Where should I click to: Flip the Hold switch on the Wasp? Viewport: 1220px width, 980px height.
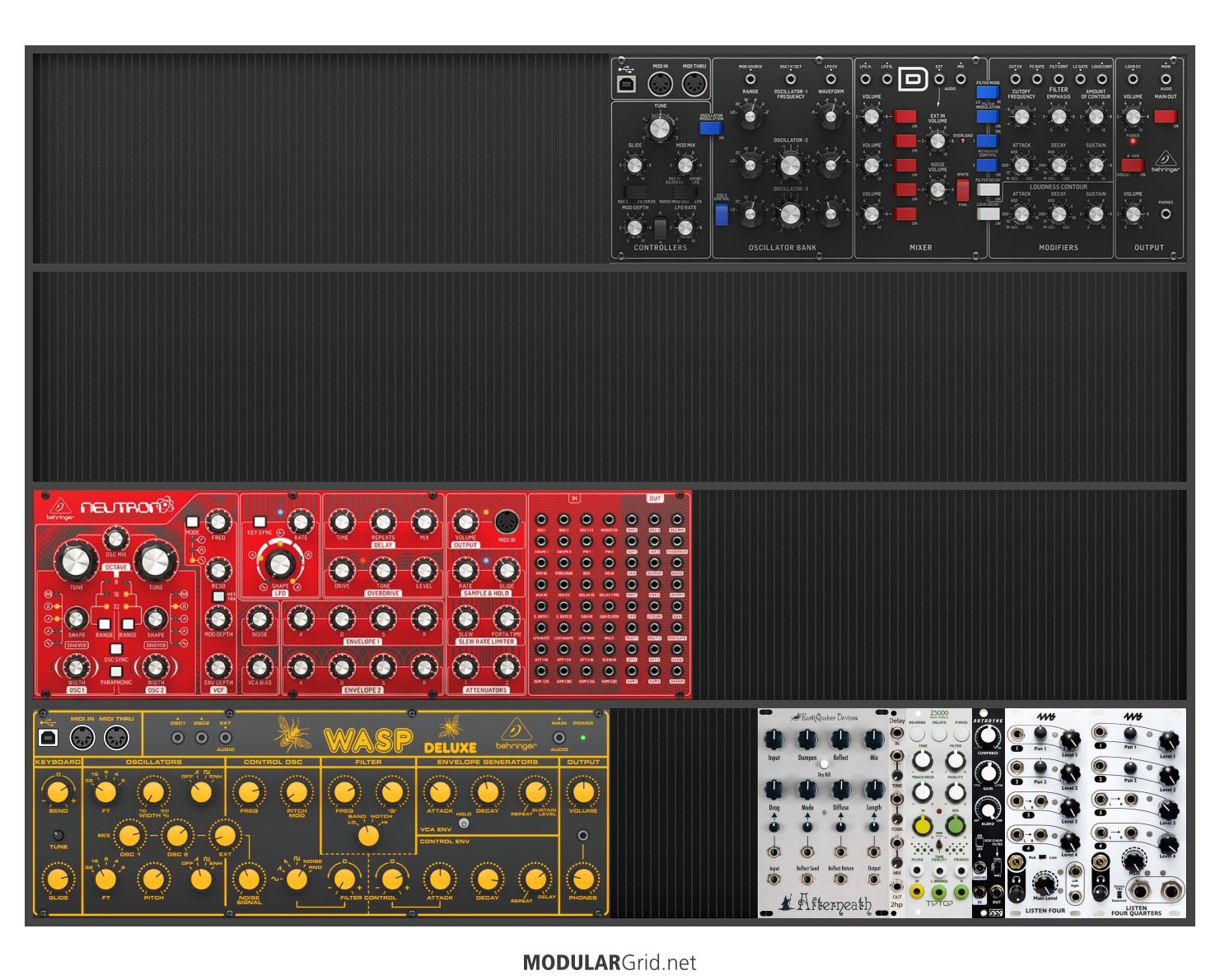click(x=464, y=823)
